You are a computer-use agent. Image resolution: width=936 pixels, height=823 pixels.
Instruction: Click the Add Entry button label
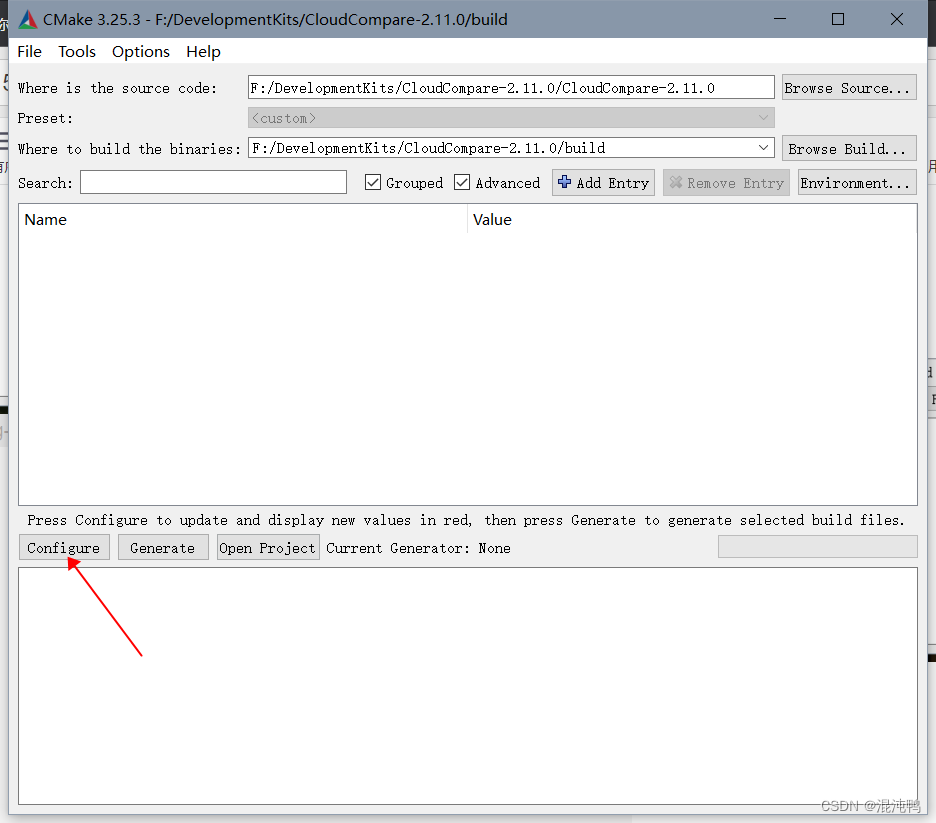tap(612, 183)
